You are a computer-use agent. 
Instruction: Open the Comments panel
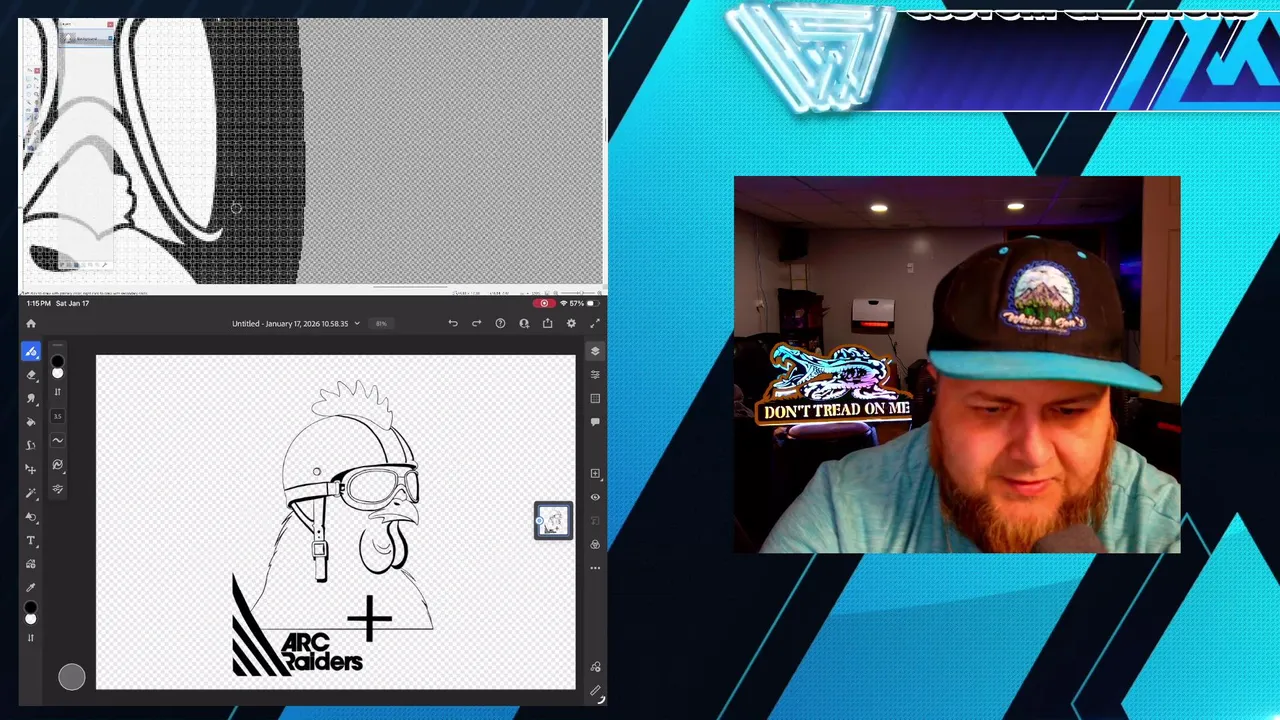[x=595, y=422]
